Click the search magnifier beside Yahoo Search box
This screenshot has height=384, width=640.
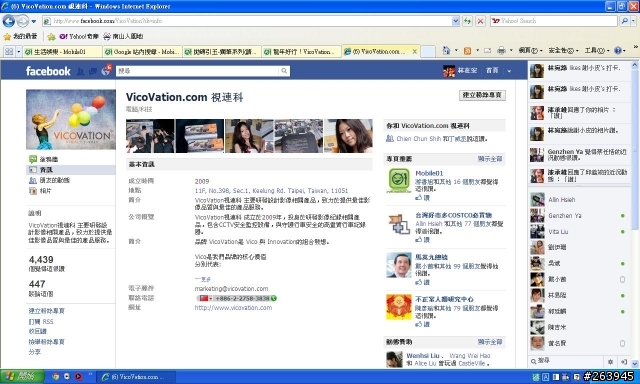624,21
